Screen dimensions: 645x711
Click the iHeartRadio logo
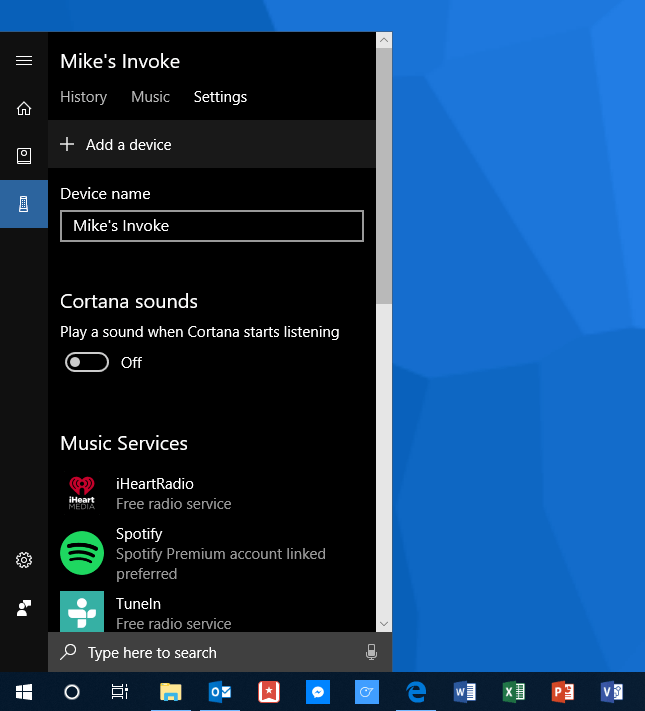coord(82,493)
